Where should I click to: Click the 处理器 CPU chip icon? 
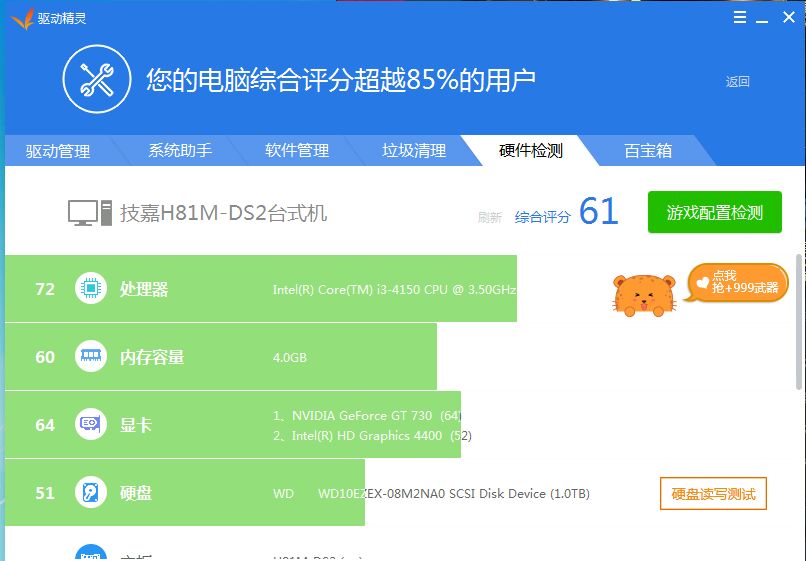[x=91, y=288]
